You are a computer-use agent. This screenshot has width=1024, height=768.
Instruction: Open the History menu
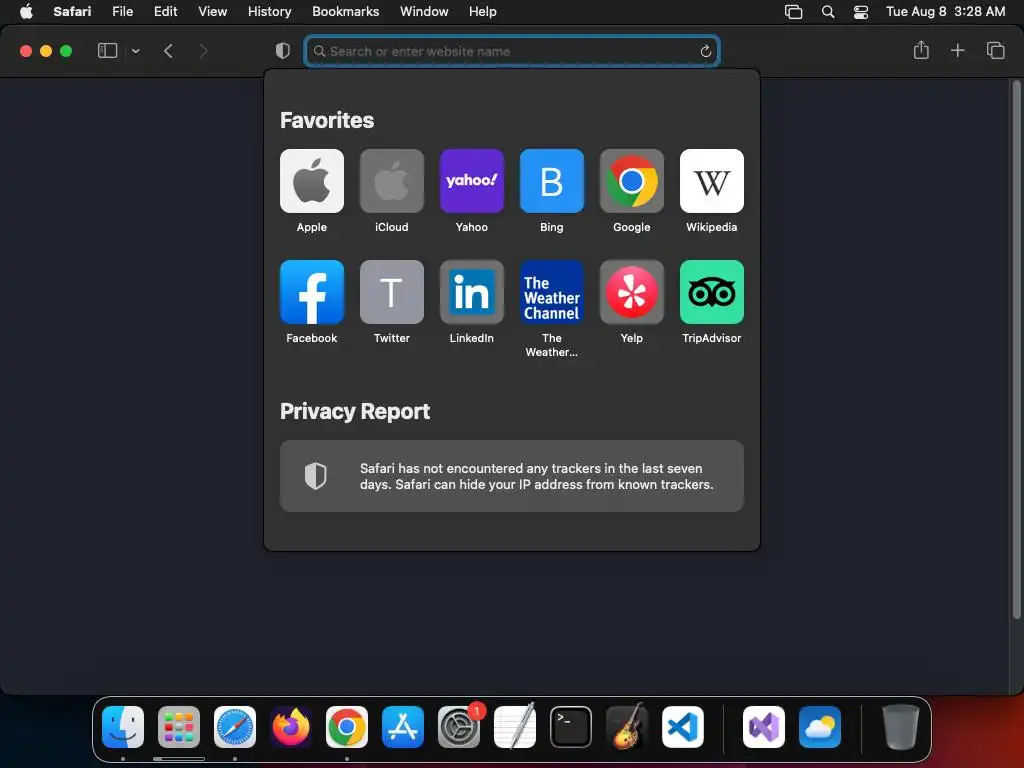pyautogui.click(x=270, y=12)
